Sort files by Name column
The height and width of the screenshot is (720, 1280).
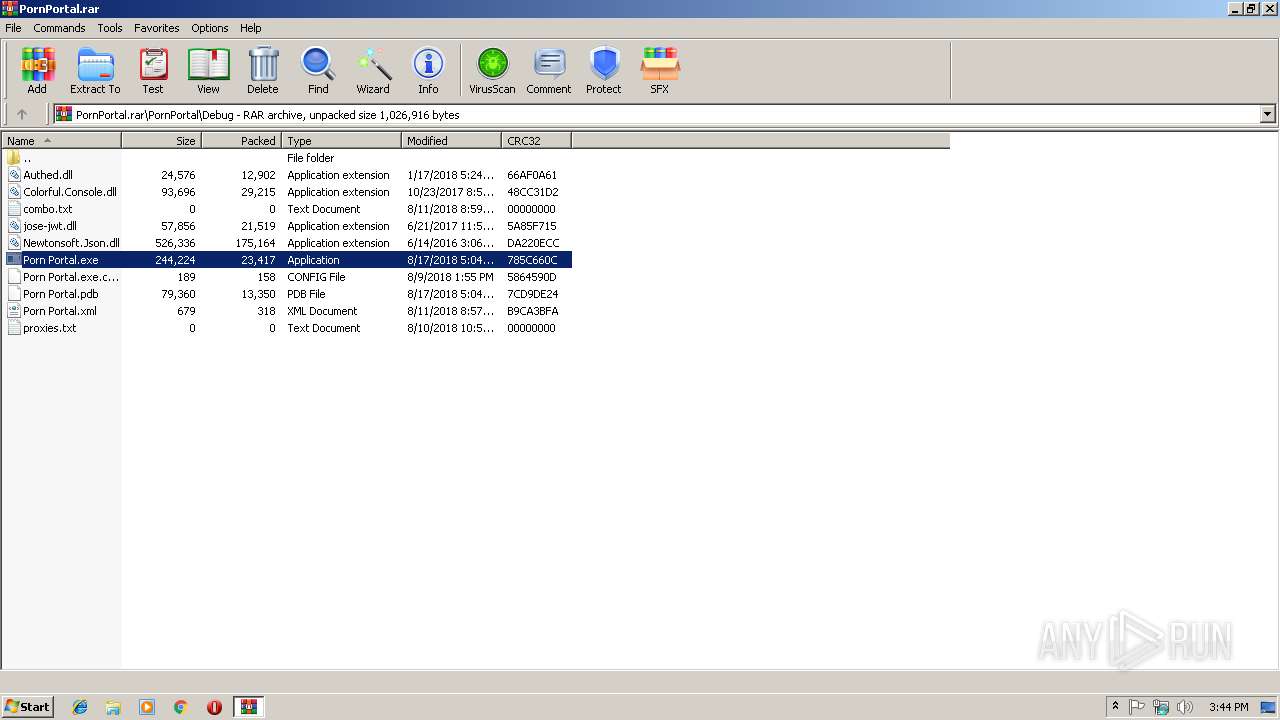click(x=61, y=141)
